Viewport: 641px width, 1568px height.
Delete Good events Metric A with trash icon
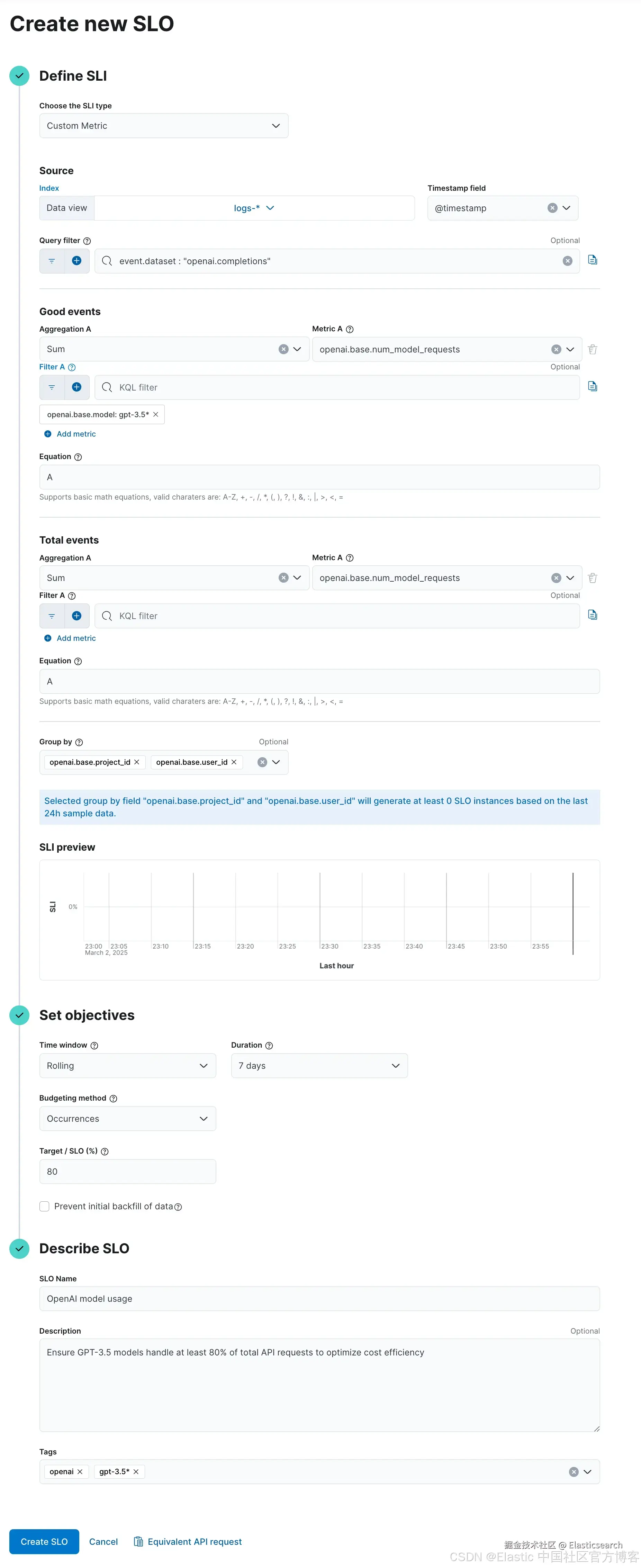coord(592,349)
